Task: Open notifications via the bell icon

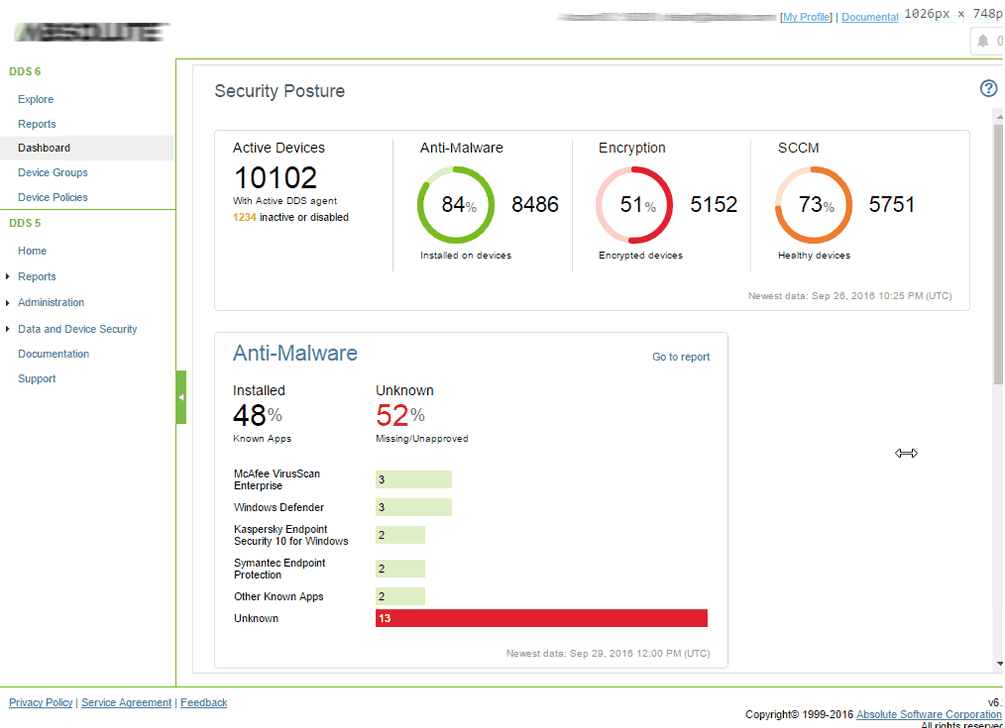Action: pyautogui.click(x=984, y=41)
